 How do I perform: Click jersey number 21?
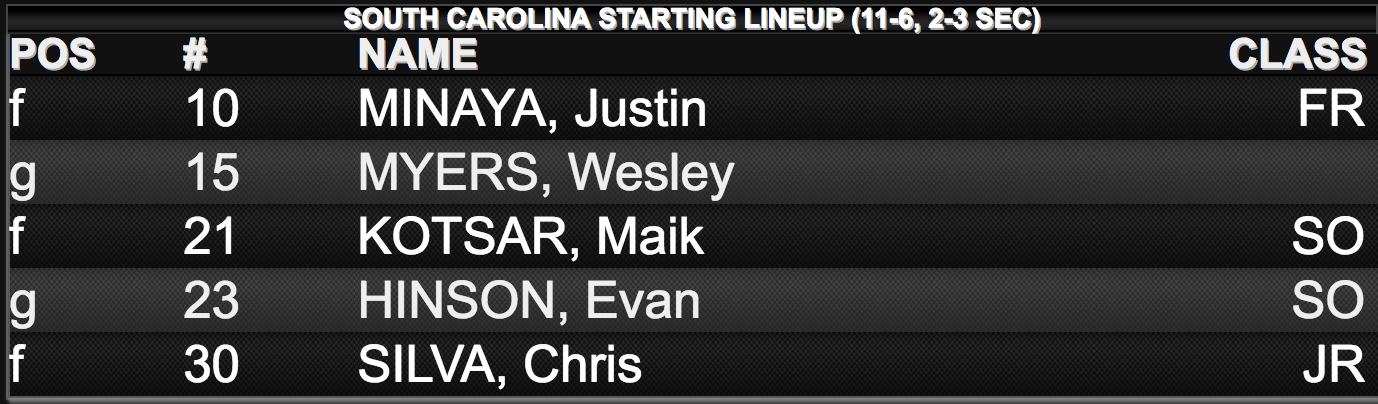click(210, 238)
